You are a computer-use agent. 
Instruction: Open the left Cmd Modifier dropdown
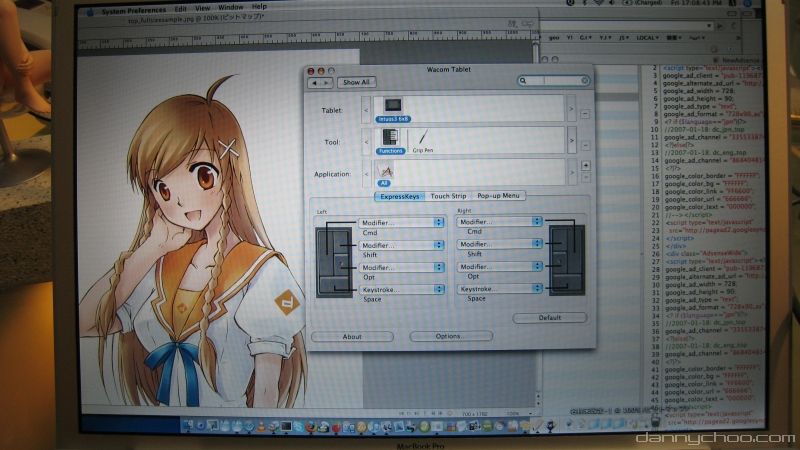point(400,222)
